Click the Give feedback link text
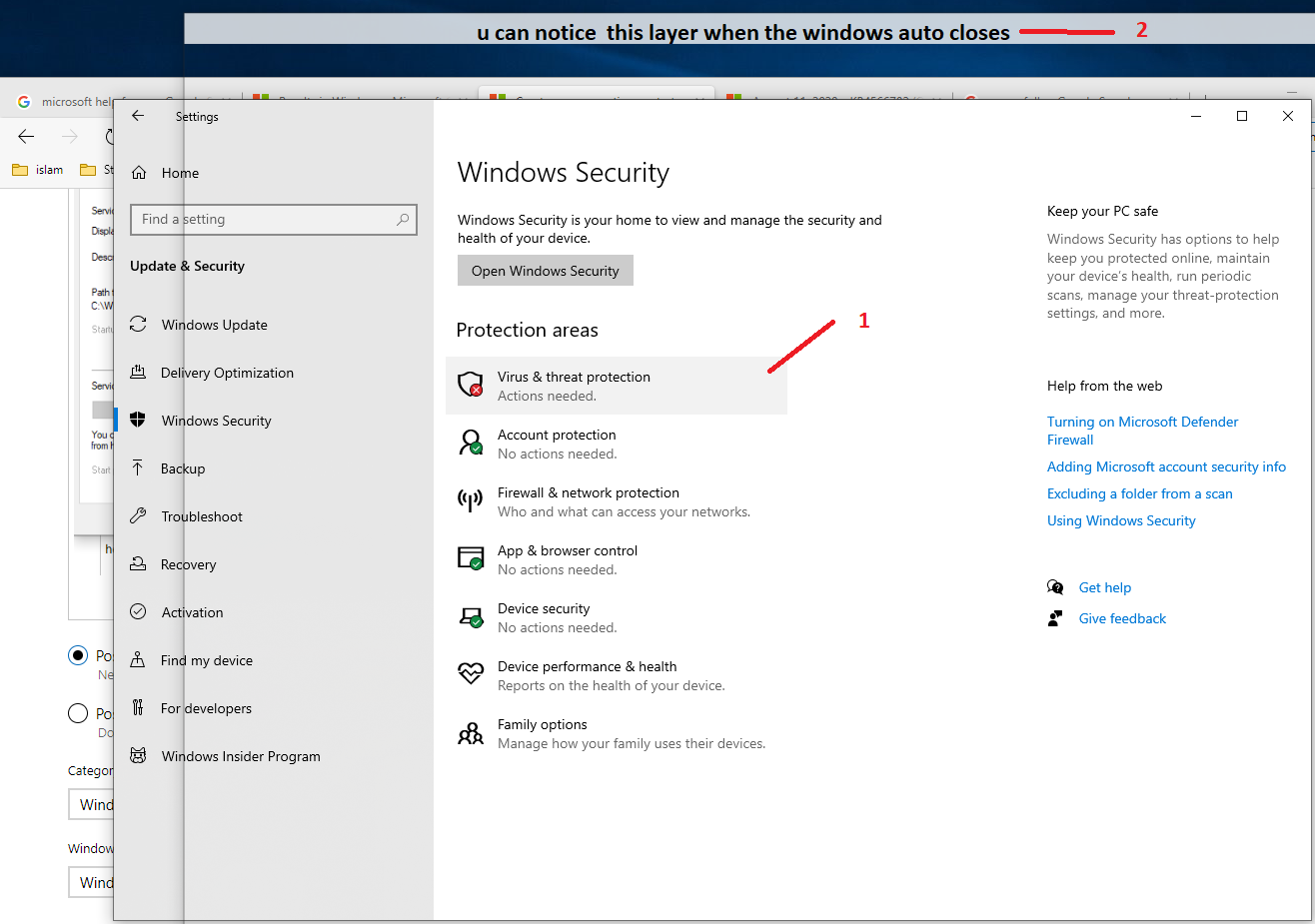The width and height of the screenshot is (1315, 924). [1122, 618]
